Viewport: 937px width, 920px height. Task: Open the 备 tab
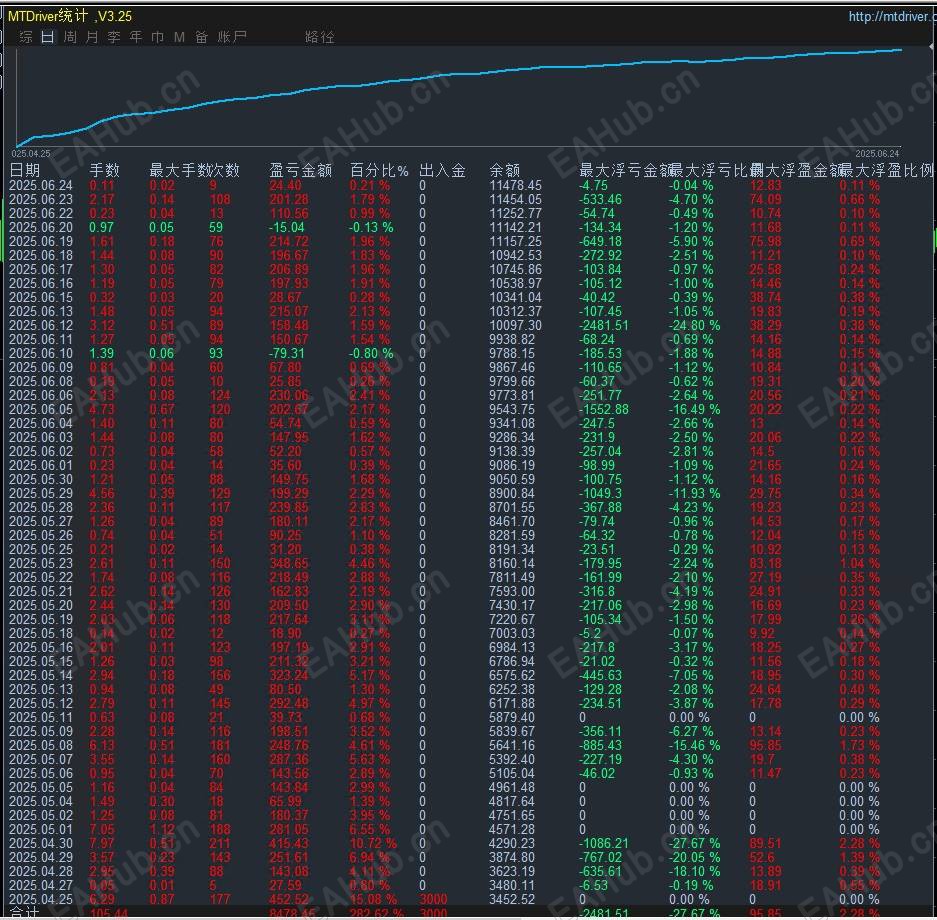[x=201, y=37]
